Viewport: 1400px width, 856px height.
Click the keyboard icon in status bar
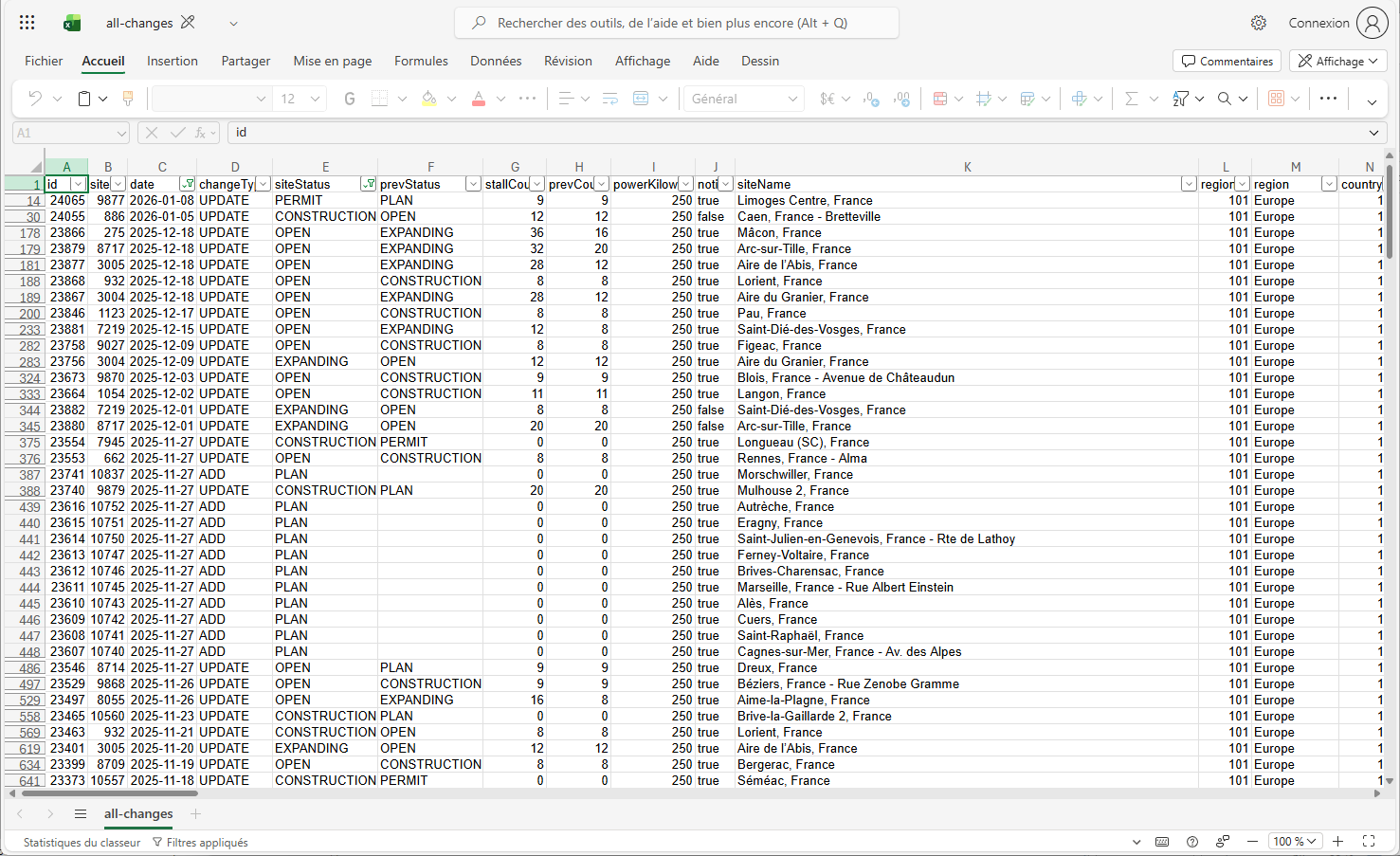point(1162,842)
